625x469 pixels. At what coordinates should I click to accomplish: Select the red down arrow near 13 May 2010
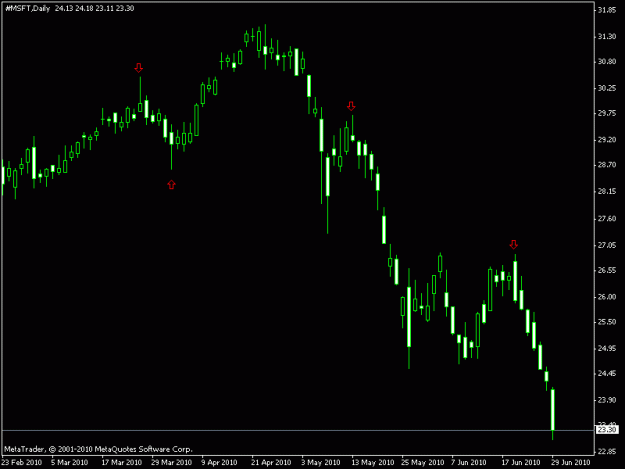[x=351, y=106]
